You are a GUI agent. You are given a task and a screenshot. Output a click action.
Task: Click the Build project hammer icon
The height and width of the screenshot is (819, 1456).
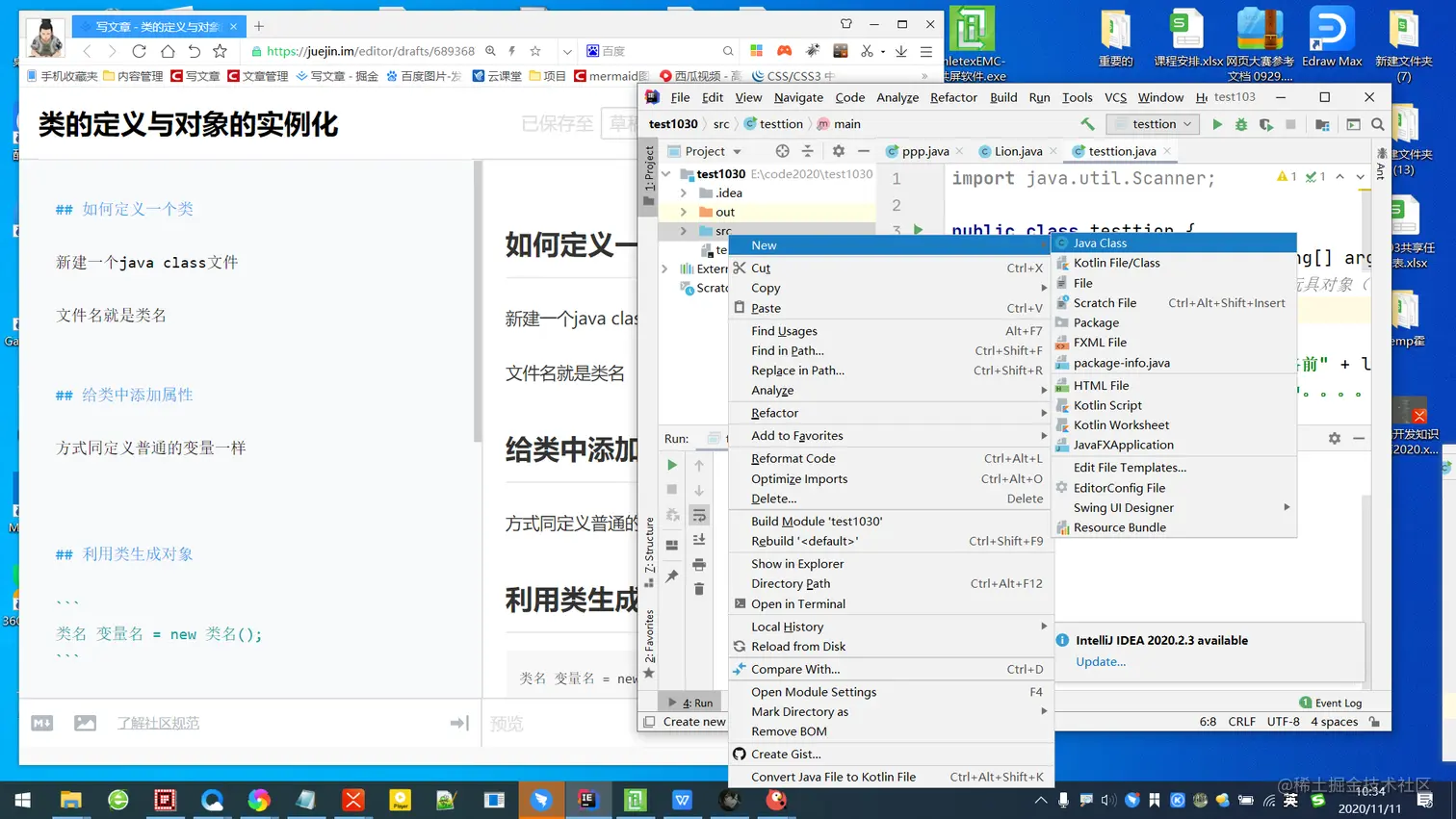(x=1087, y=124)
